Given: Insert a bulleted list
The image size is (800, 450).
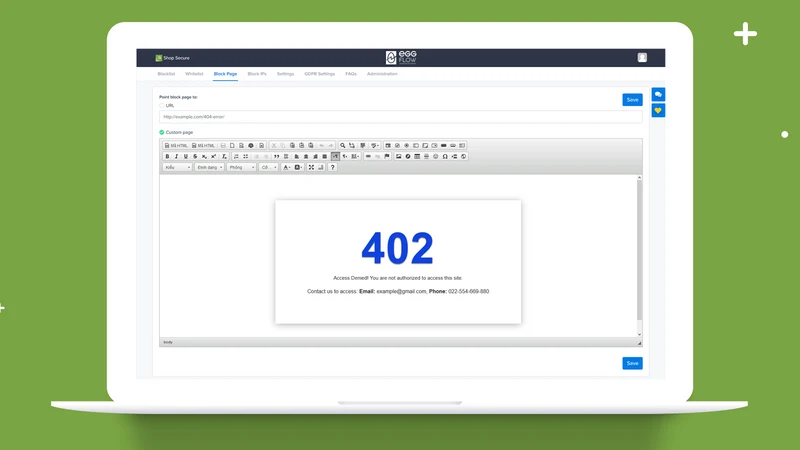Looking at the screenshot, I should (x=245, y=157).
